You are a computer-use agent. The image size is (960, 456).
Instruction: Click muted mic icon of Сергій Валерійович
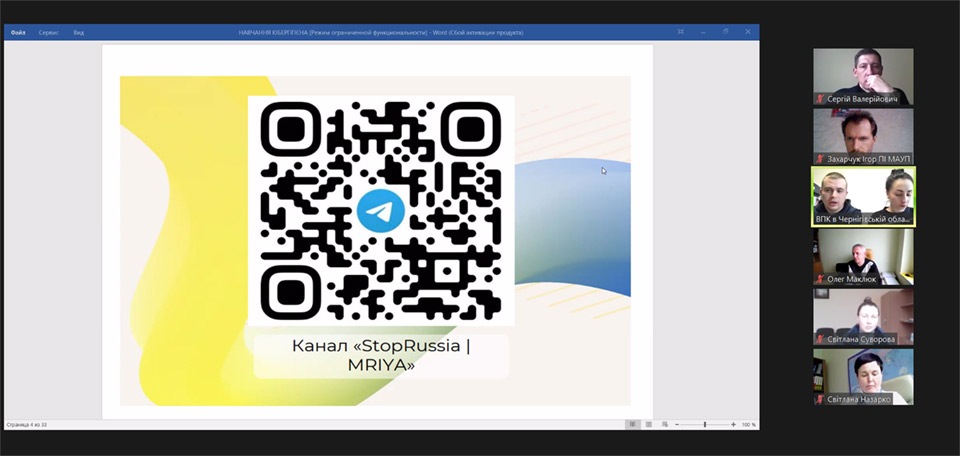[820, 99]
